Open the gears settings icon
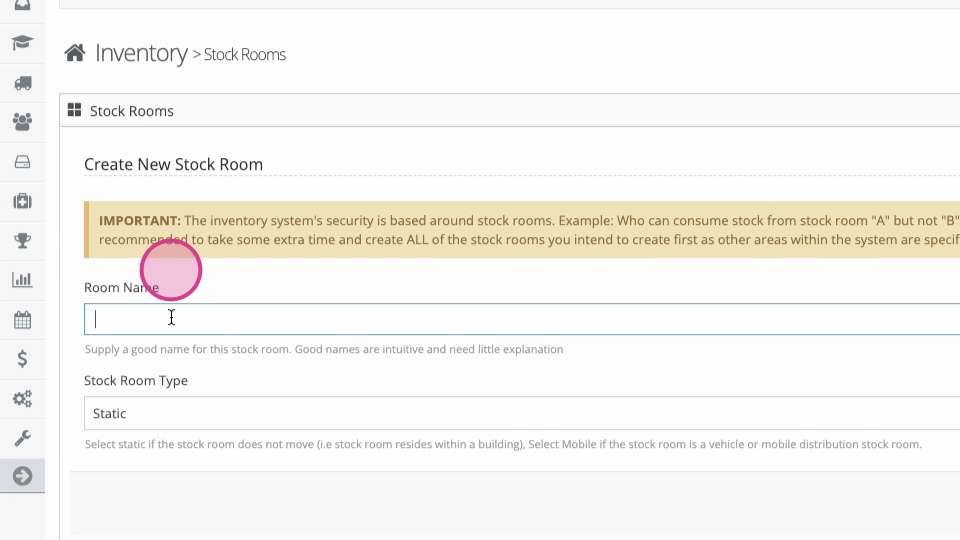This screenshot has width=960, height=540. tap(22, 399)
